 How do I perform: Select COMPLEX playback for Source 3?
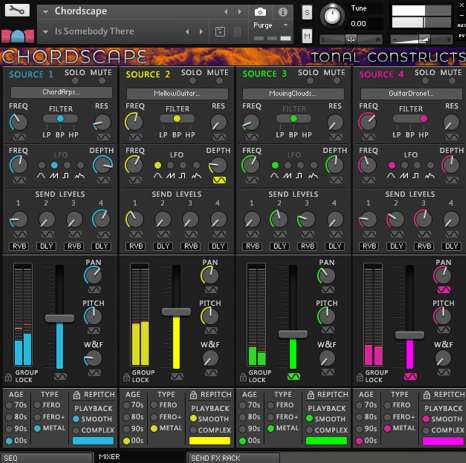click(310, 430)
